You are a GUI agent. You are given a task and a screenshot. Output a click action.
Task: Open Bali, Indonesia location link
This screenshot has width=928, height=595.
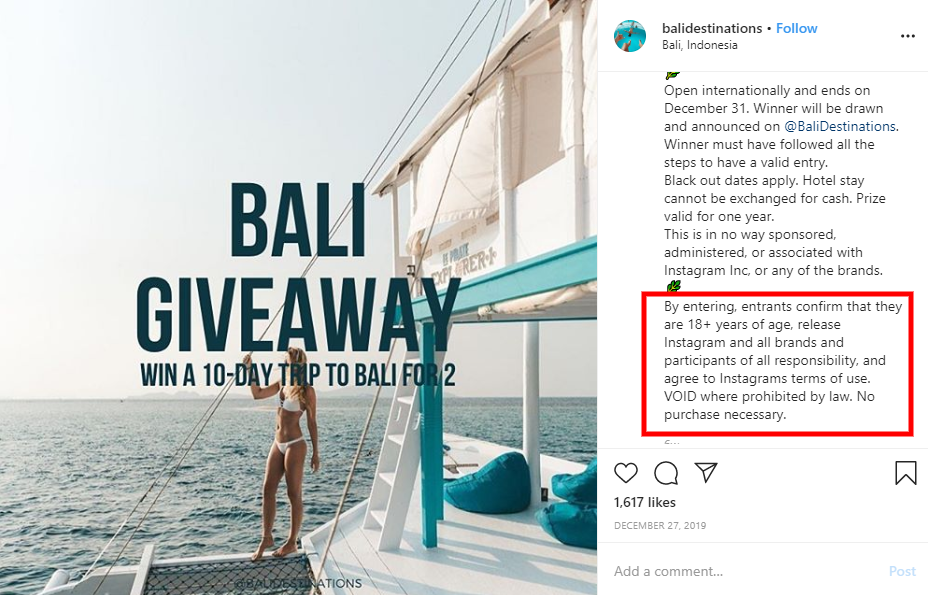pos(700,45)
